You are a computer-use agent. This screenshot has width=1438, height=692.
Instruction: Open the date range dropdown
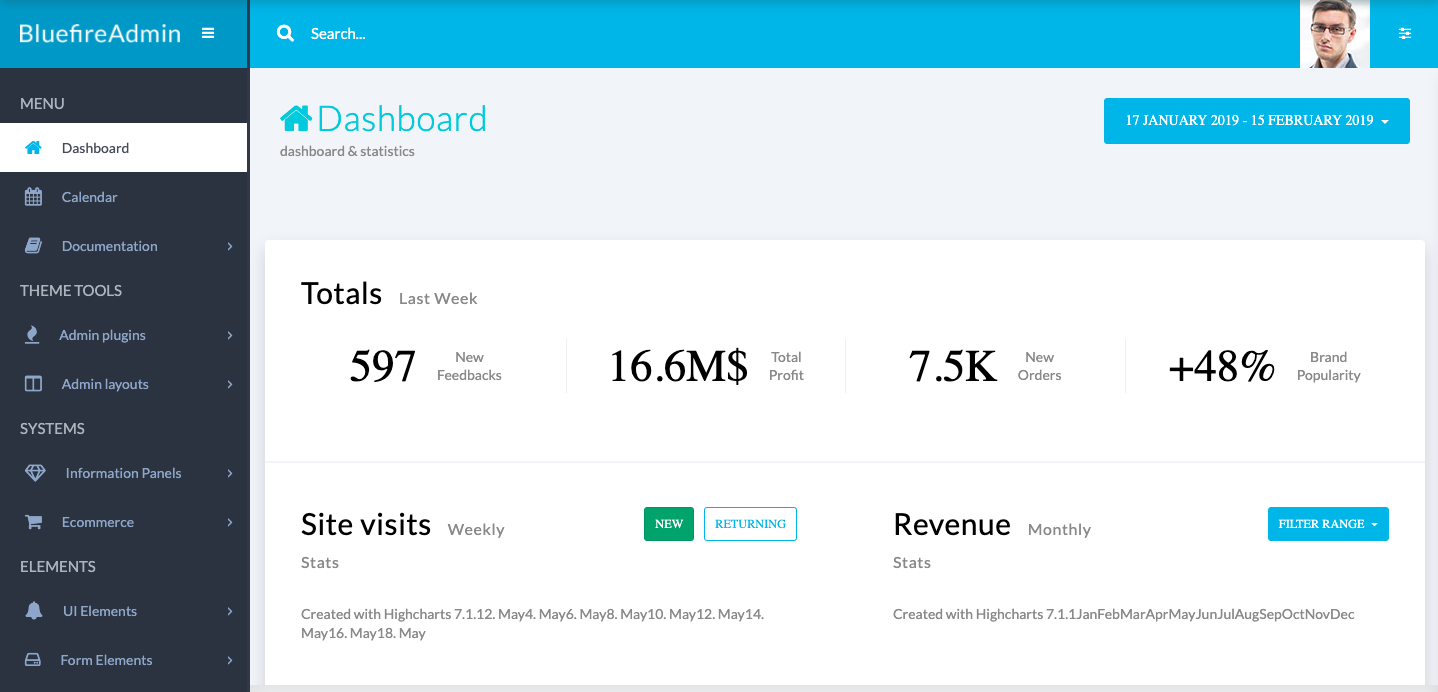[1257, 121]
